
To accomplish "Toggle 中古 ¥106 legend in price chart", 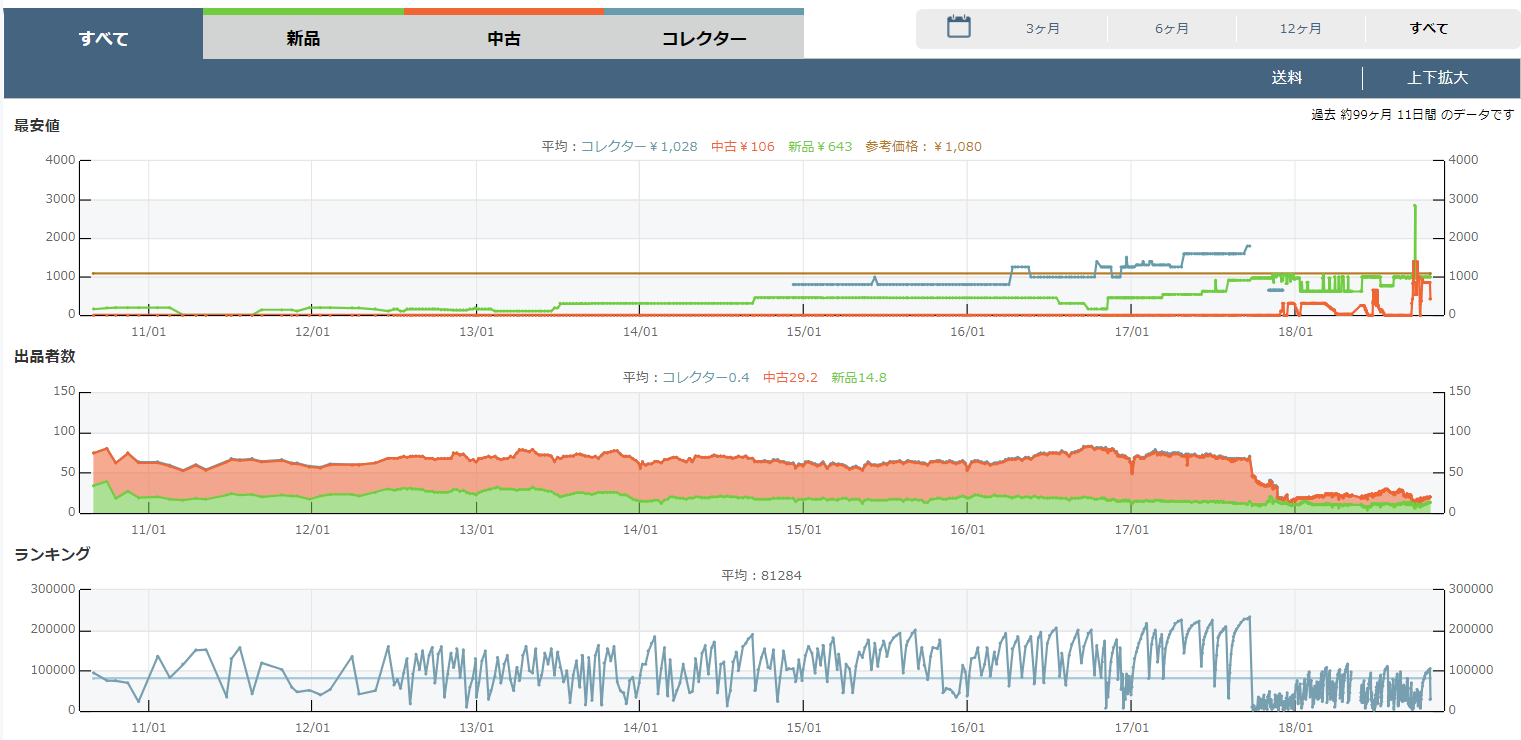I will click(x=743, y=147).
